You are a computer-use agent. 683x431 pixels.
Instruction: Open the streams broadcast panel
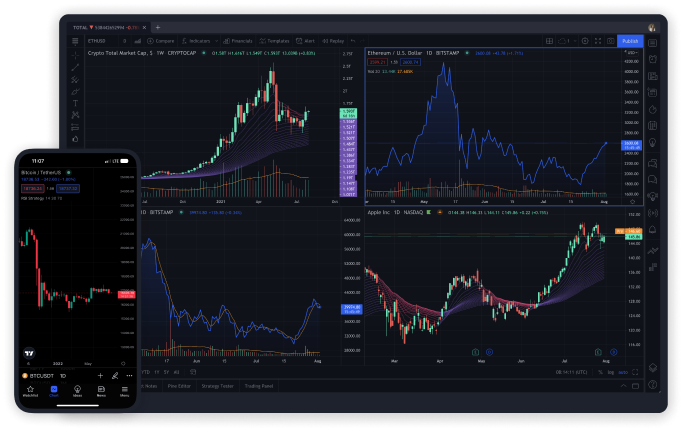click(653, 213)
